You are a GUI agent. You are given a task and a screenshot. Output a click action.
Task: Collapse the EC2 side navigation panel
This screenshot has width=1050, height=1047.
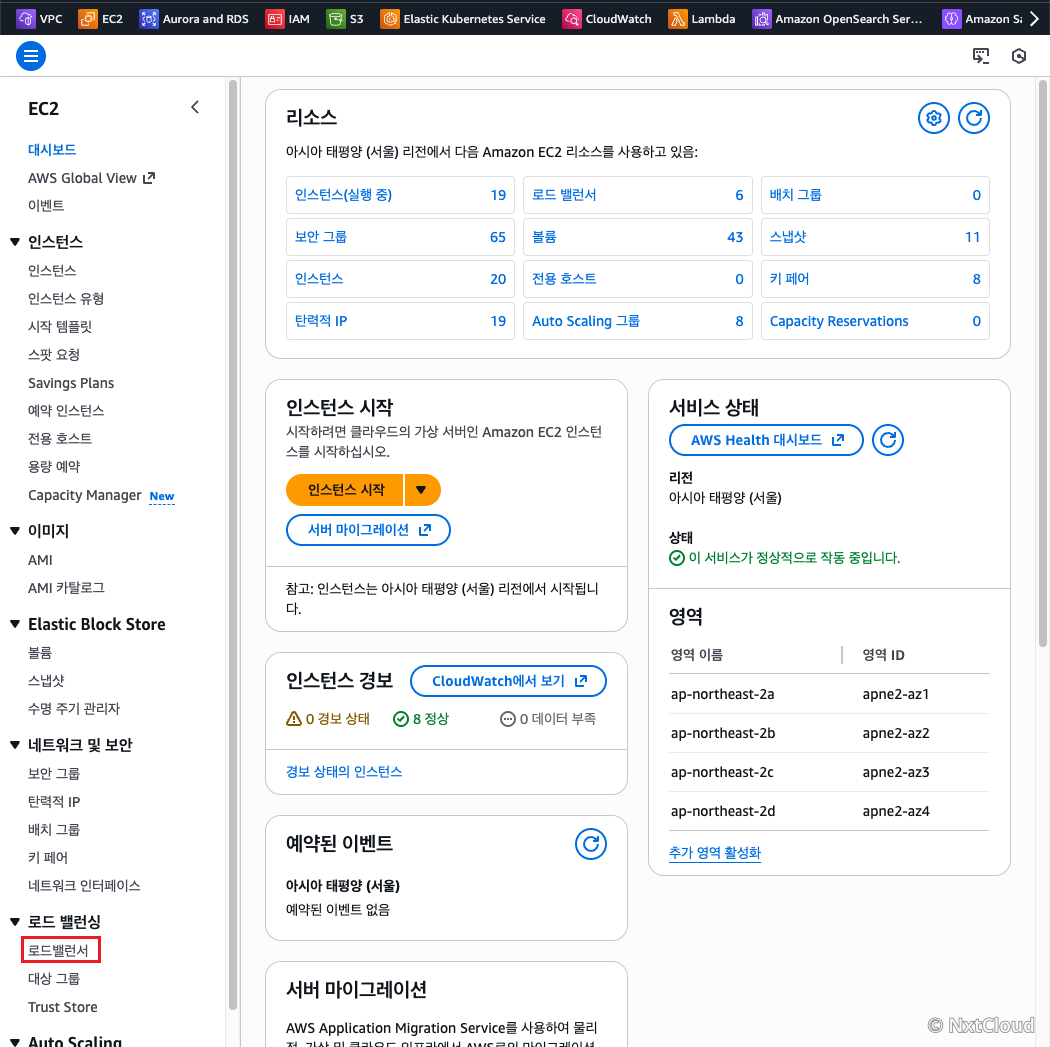pyautogui.click(x=195, y=107)
